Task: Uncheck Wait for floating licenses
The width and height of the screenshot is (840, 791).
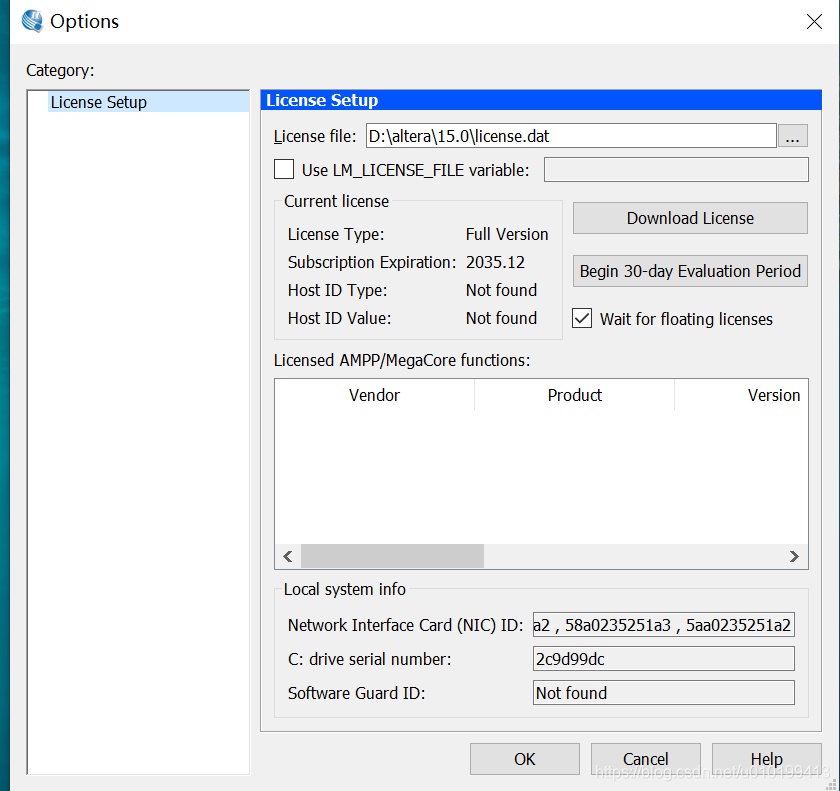Action: (x=582, y=318)
